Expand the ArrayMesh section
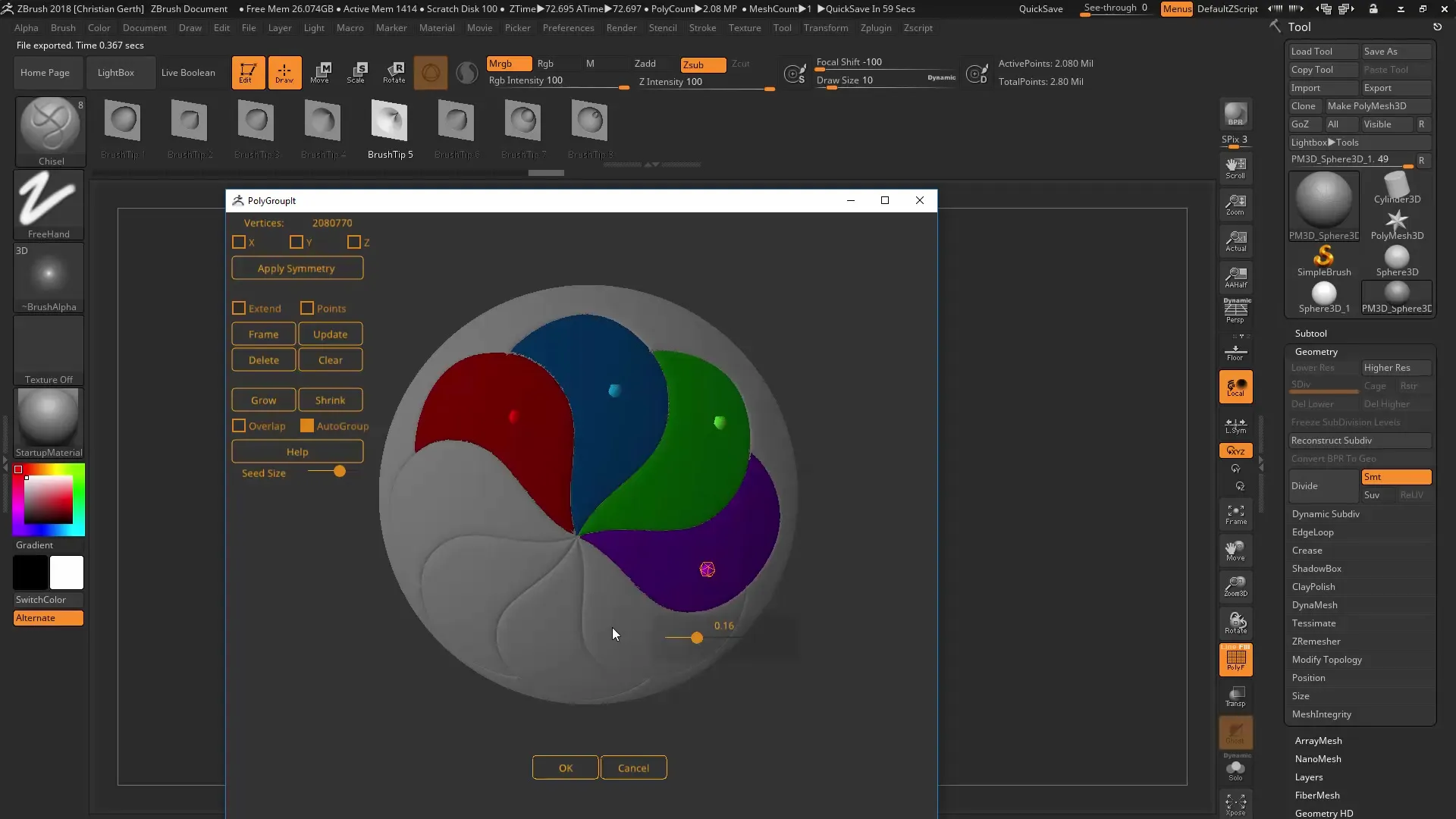 1318,741
